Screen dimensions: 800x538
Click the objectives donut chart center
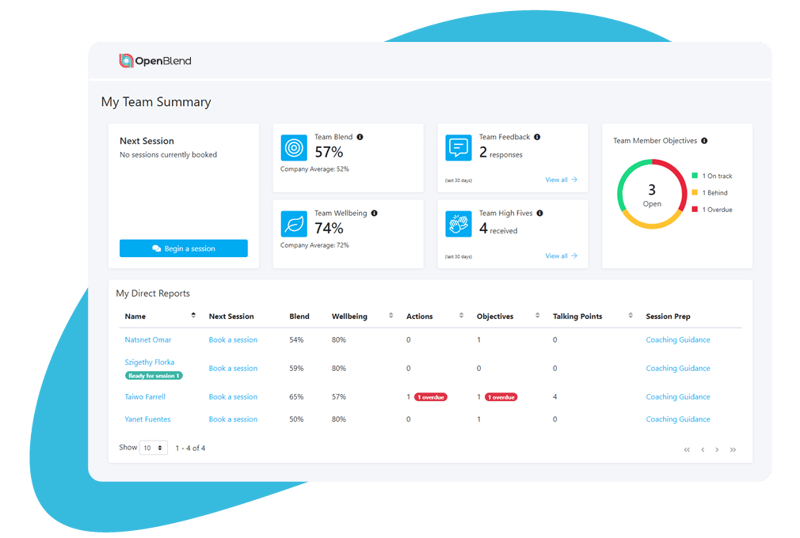click(652, 194)
